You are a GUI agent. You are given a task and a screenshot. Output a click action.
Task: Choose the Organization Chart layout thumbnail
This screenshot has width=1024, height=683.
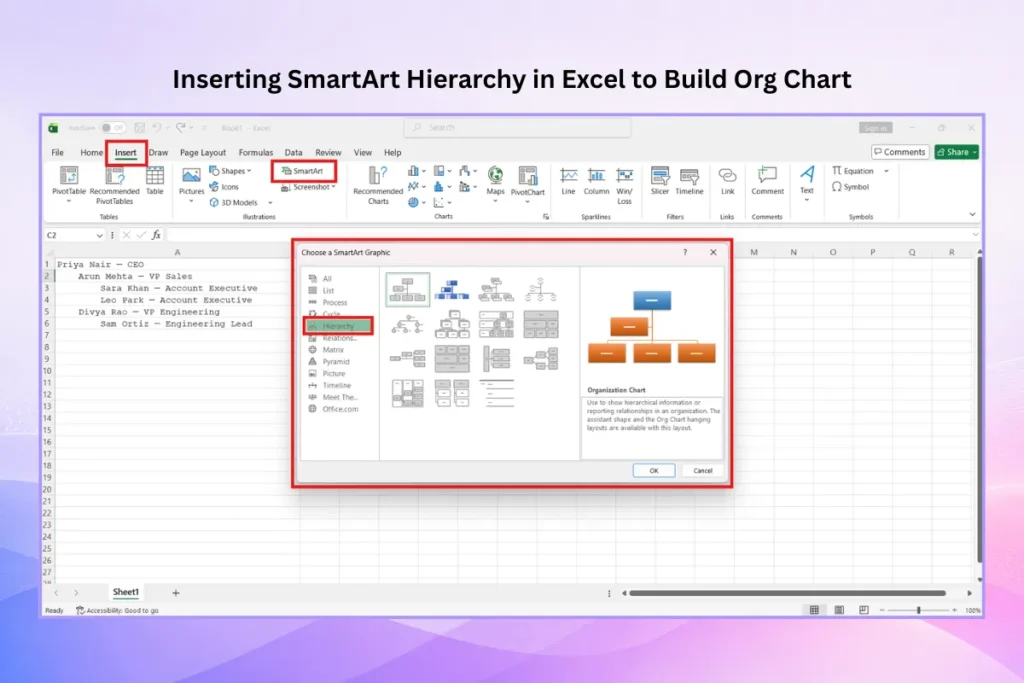(x=408, y=290)
